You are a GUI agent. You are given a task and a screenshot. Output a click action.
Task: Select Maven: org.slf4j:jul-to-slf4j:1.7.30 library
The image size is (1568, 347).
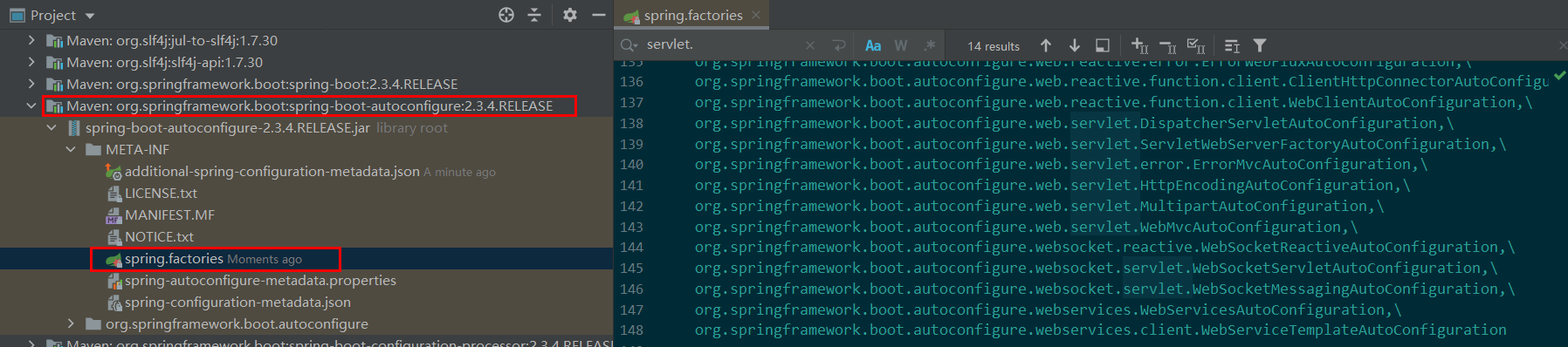click(x=172, y=40)
